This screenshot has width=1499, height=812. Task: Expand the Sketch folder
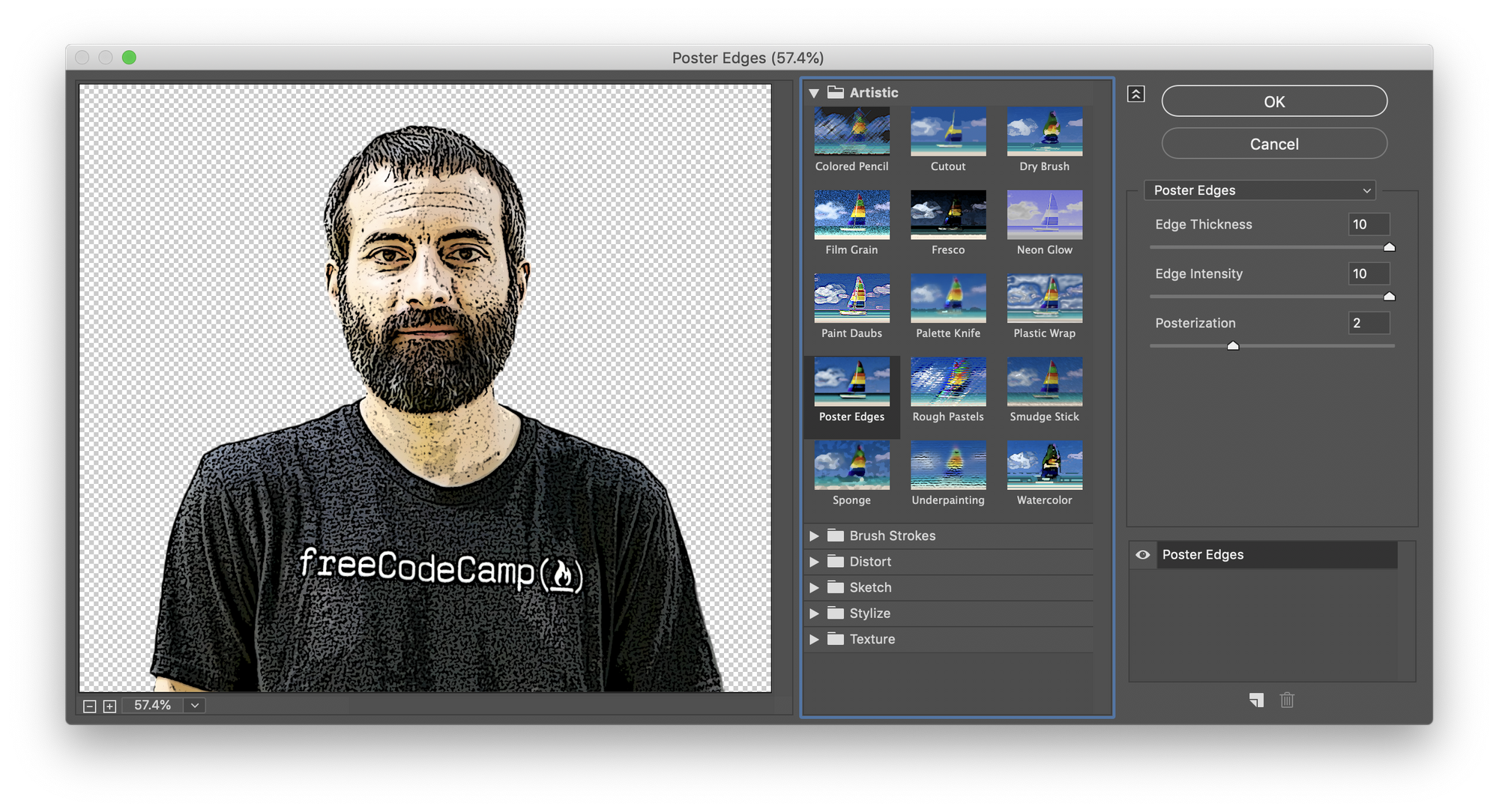pos(814,587)
